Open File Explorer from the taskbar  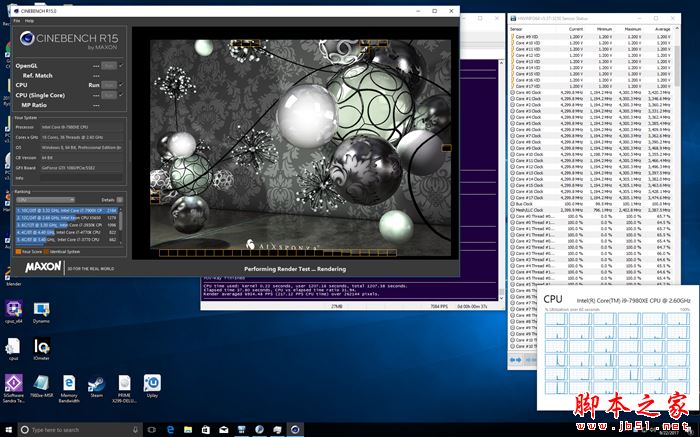click(x=188, y=430)
